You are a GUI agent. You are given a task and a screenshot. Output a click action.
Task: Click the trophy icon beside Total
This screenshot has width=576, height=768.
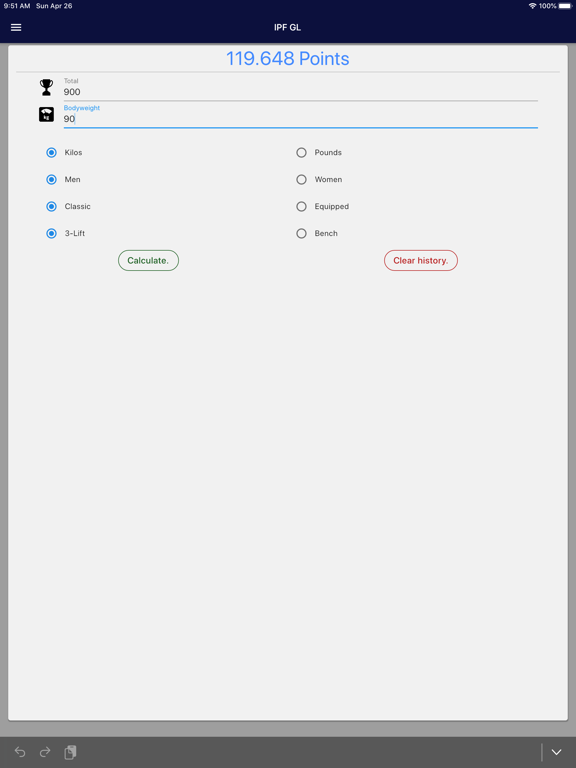[47, 87]
